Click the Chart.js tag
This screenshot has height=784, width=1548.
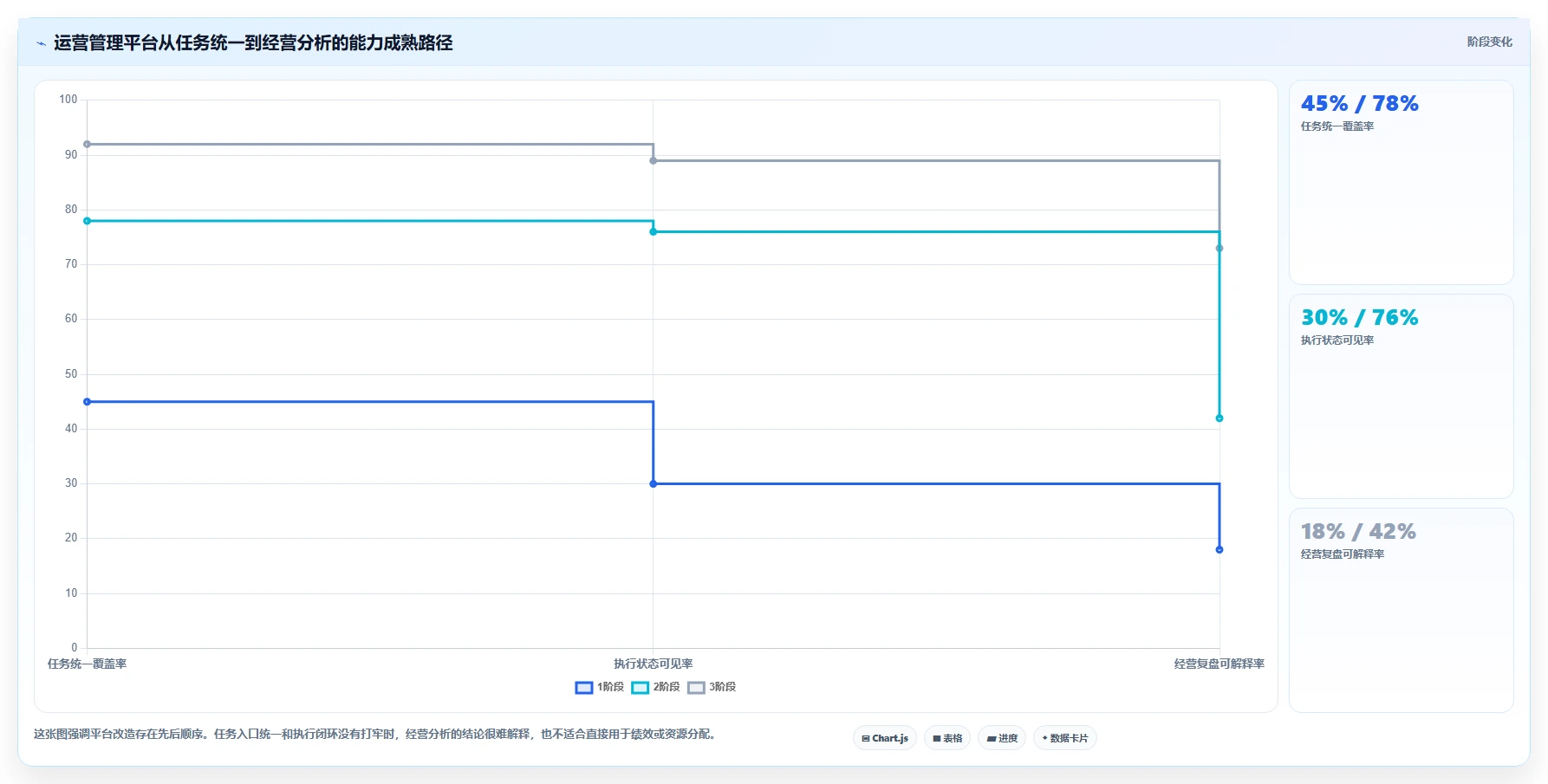(885, 738)
